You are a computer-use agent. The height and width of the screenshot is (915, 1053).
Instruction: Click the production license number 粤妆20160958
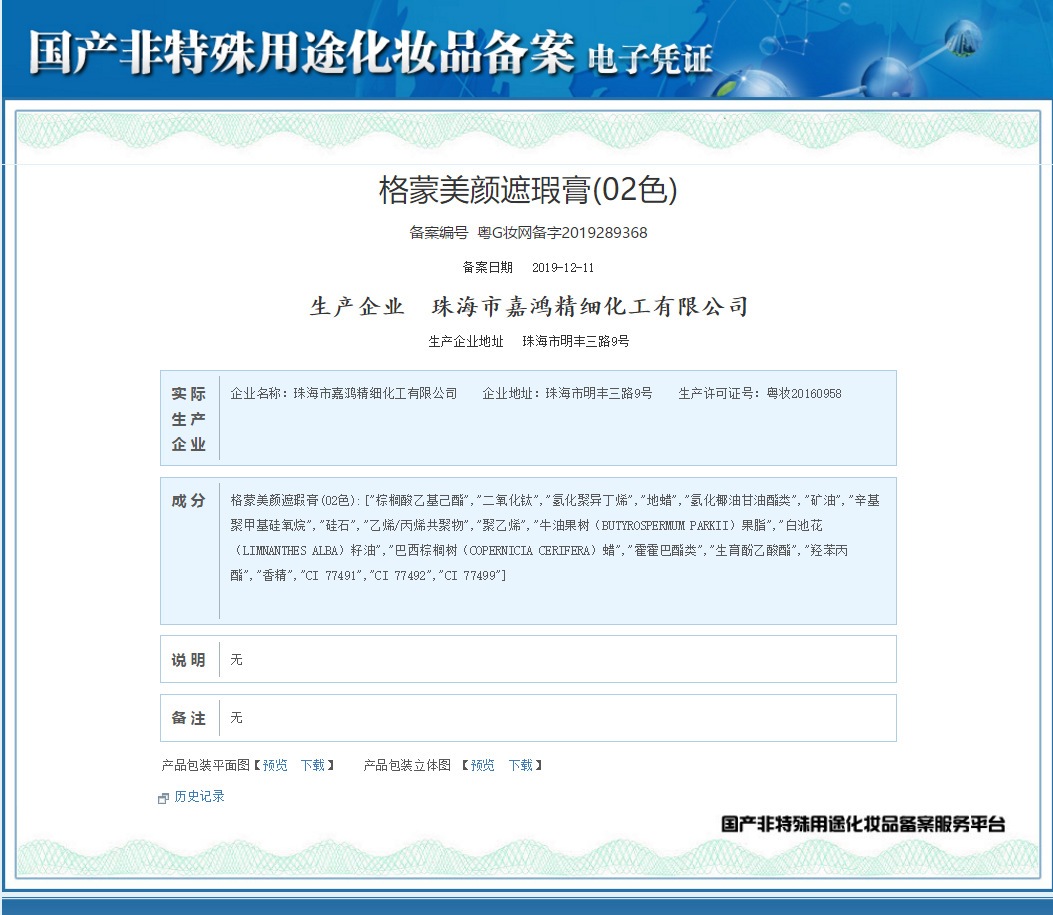804,393
